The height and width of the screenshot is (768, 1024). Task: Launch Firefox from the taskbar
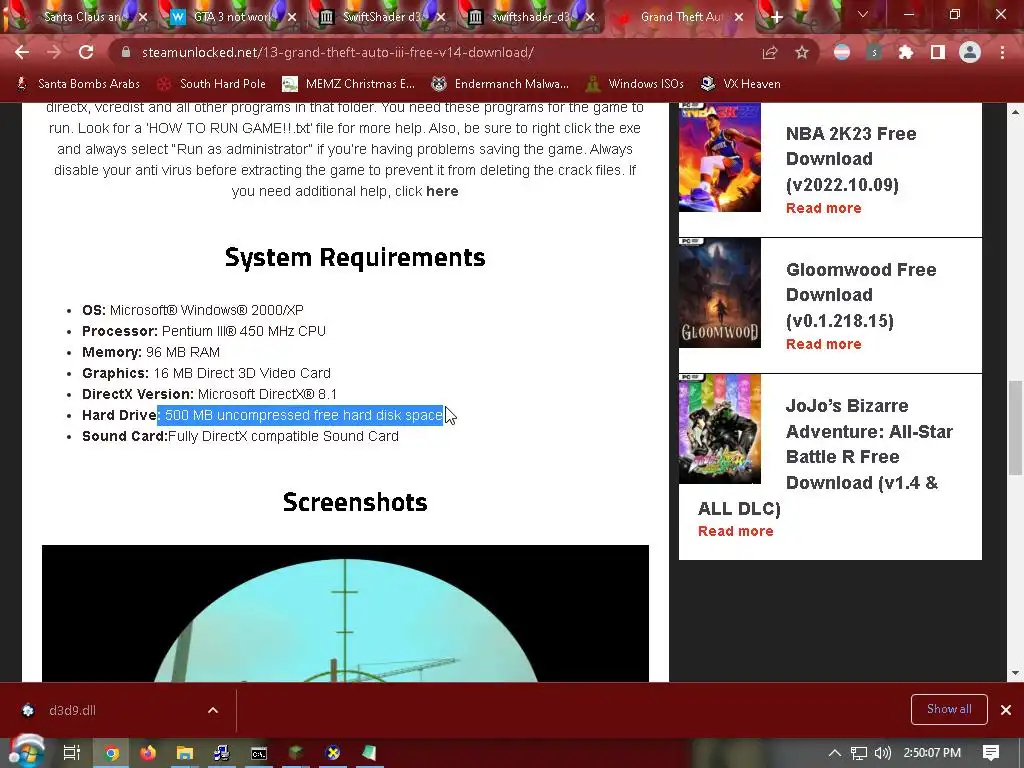[x=148, y=753]
